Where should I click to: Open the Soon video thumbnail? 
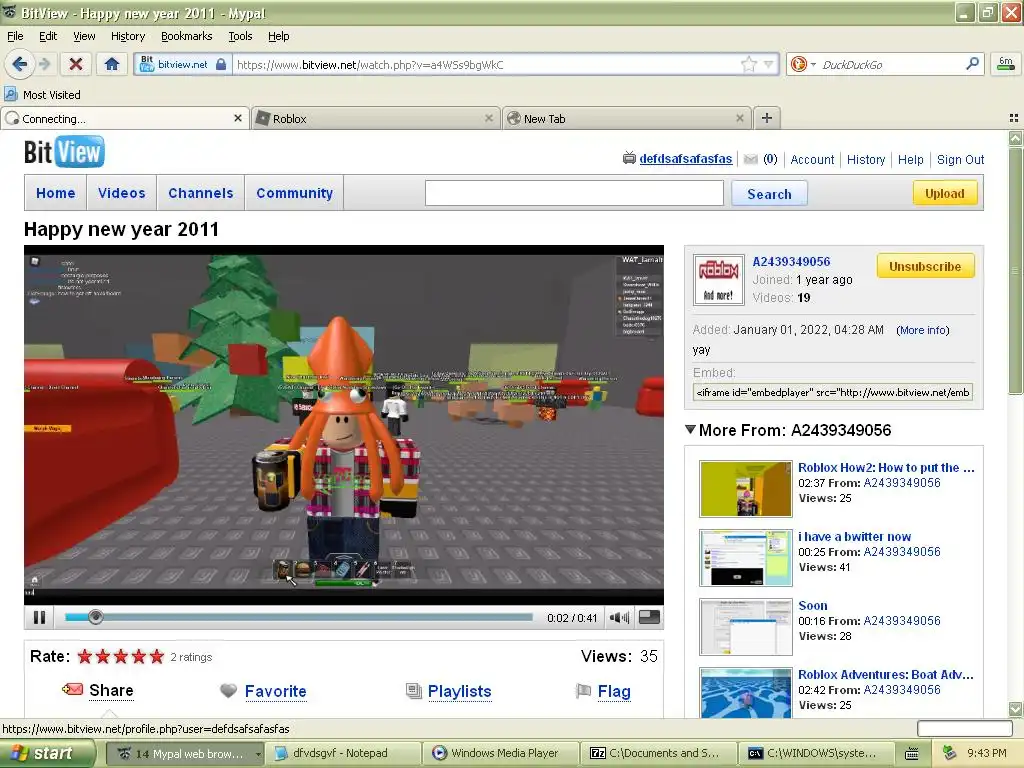[x=745, y=627]
